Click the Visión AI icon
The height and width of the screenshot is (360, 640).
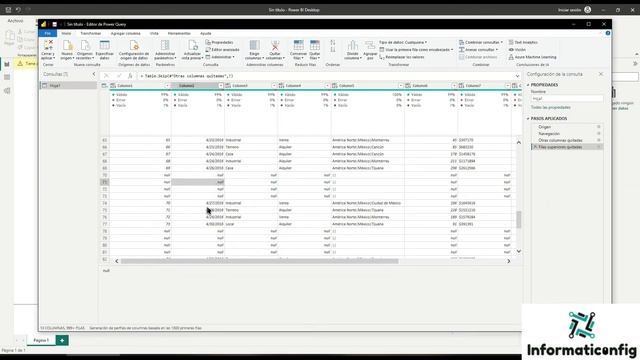click(511, 50)
